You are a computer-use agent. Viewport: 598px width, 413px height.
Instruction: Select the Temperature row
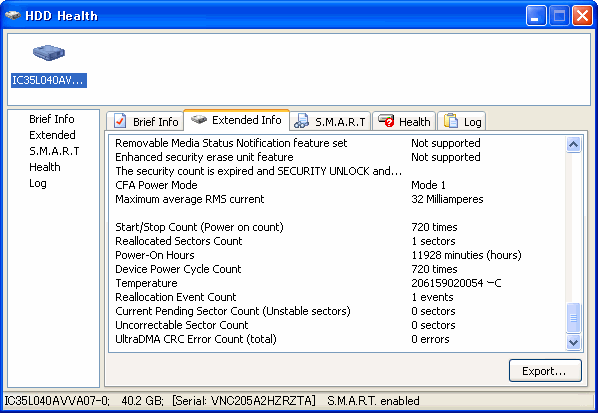338,283
